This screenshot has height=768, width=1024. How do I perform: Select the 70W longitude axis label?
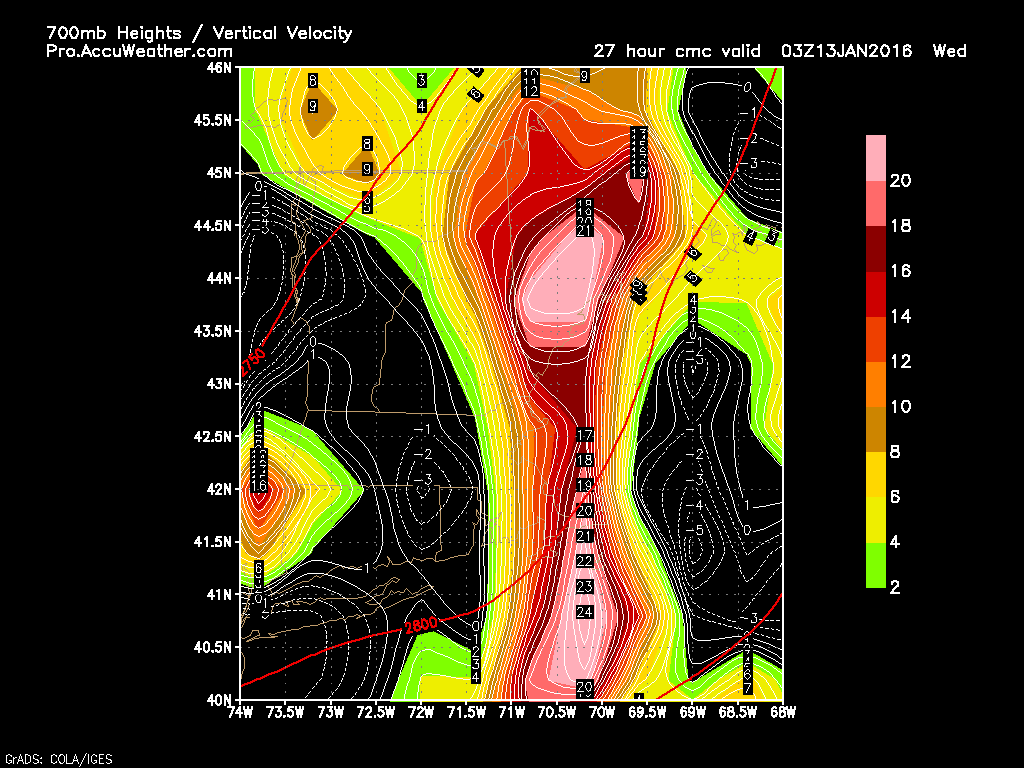(601, 712)
